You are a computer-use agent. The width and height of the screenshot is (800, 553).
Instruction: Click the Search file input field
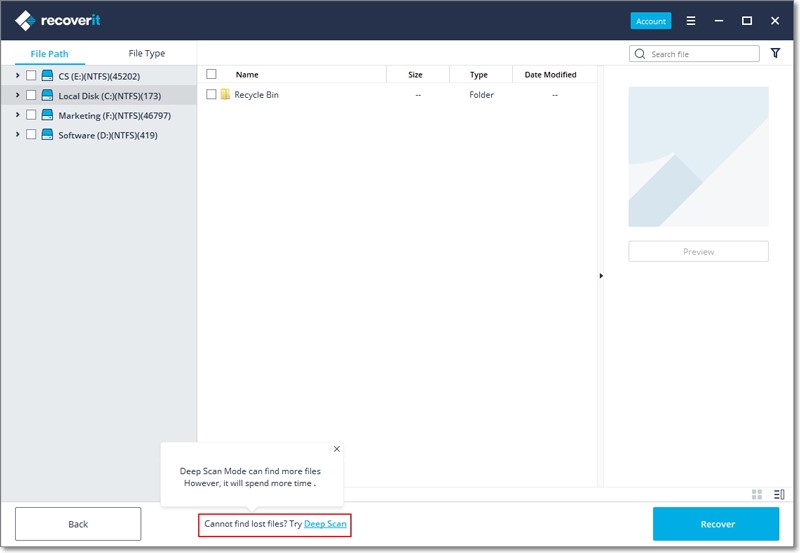[x=694, y=54]
